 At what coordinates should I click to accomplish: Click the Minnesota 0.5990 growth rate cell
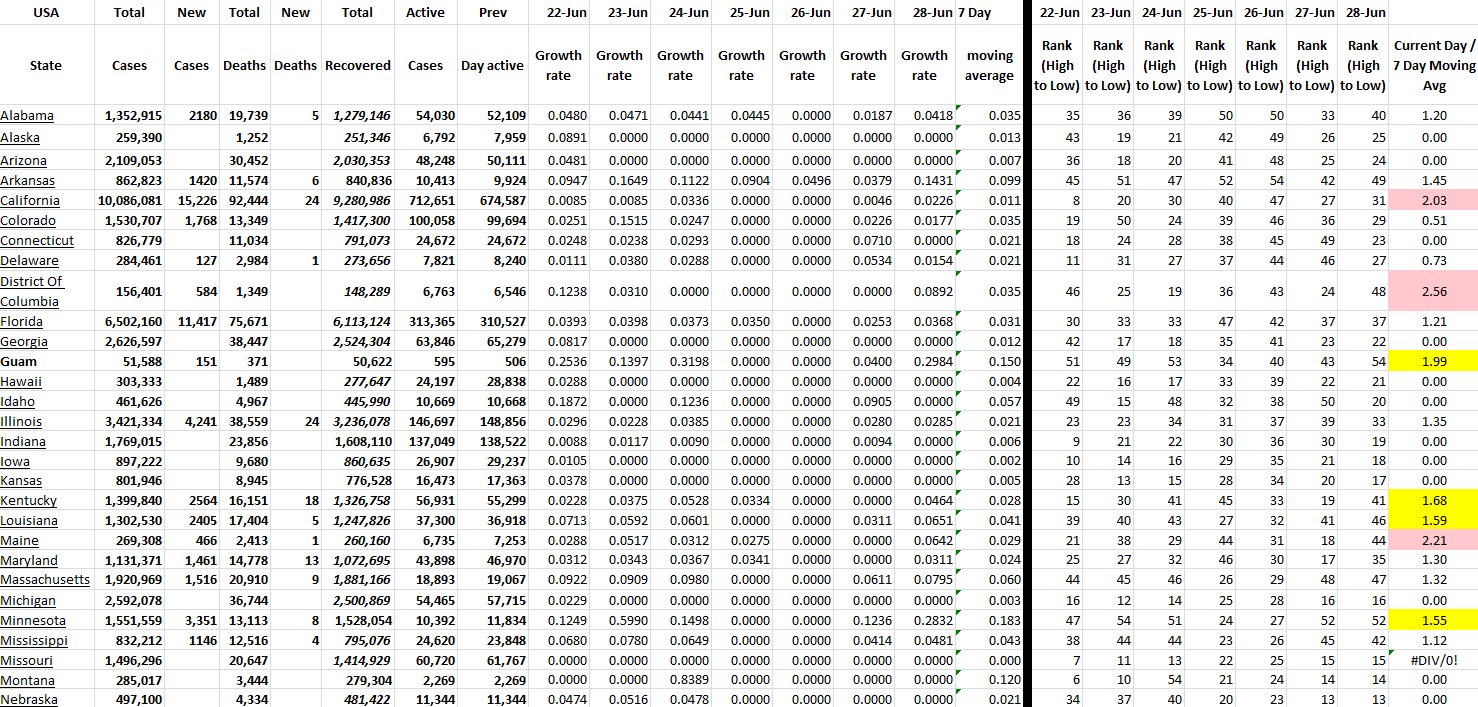coord(619,620)
